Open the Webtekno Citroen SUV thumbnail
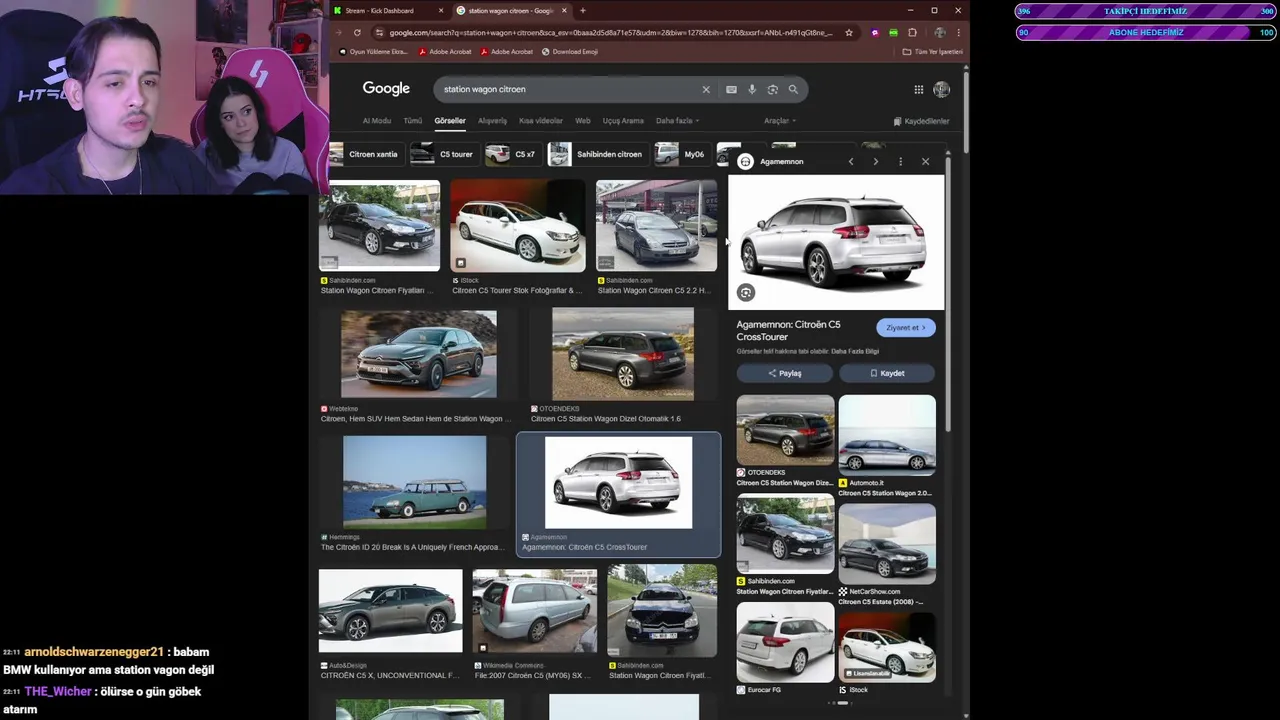Viewport: 1280px width, 720px height. tap(418, 355)
